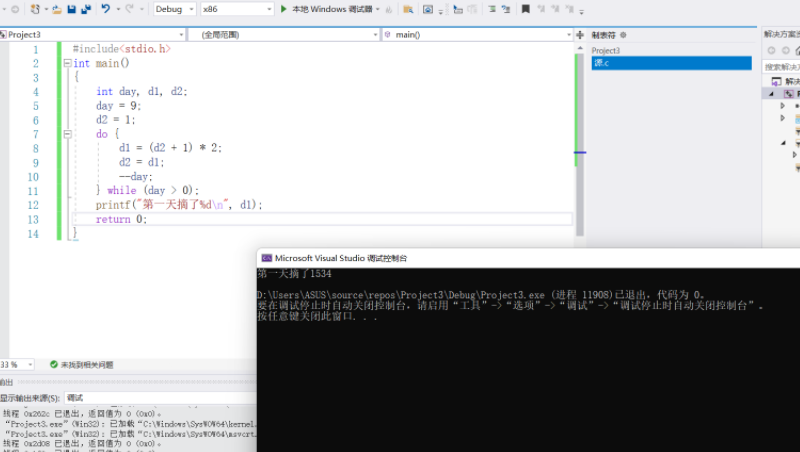Click the Solution Explorer forward button
Screen dimensions: 800x452
click(x=786, y=51)
